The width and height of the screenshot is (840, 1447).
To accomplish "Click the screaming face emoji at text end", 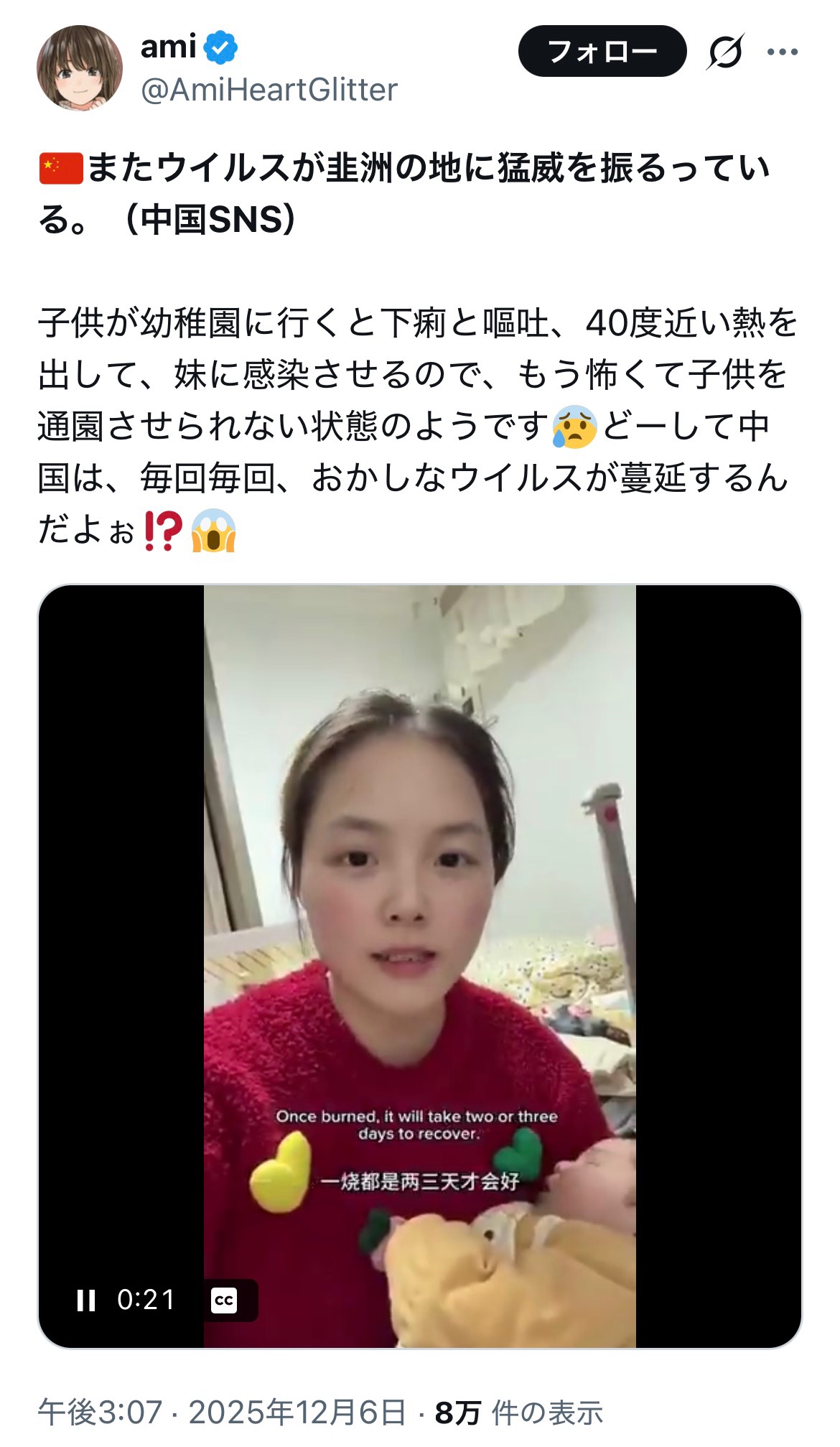I will (214, 531).
